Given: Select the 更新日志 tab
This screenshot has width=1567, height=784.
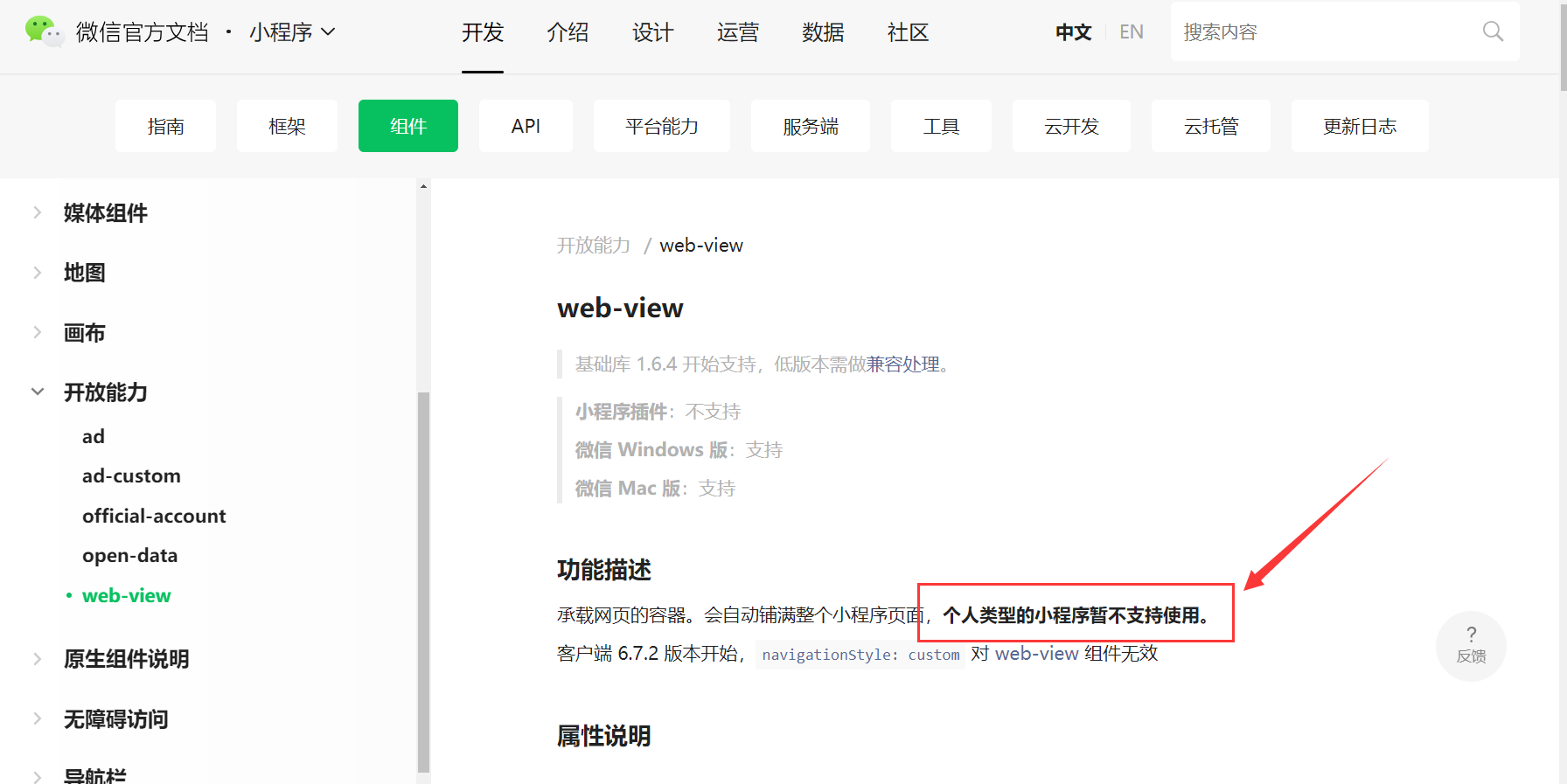Looking at the screenshot, I should [x=1360, y=126].
